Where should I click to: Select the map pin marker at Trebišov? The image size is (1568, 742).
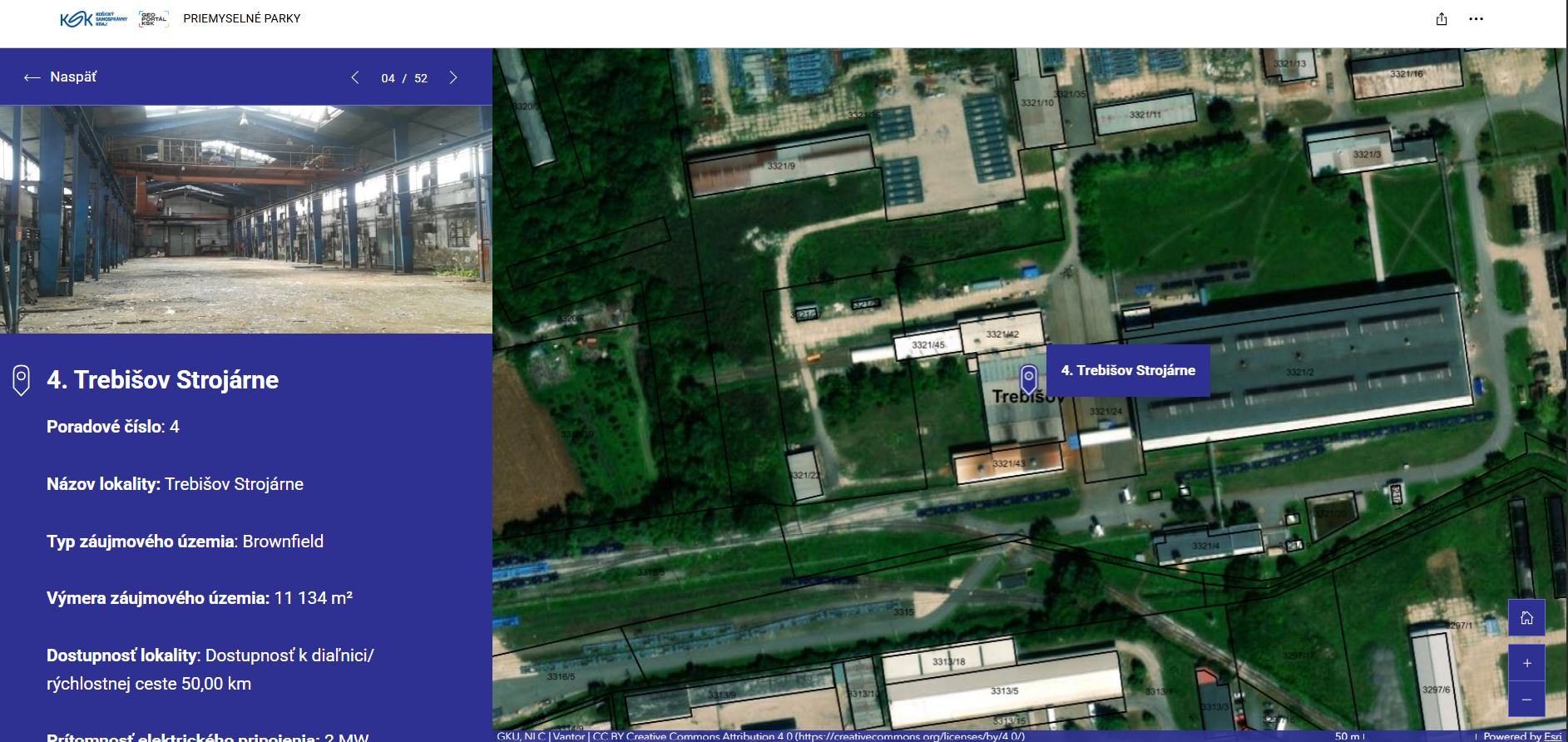click(x=1029, y=378)
